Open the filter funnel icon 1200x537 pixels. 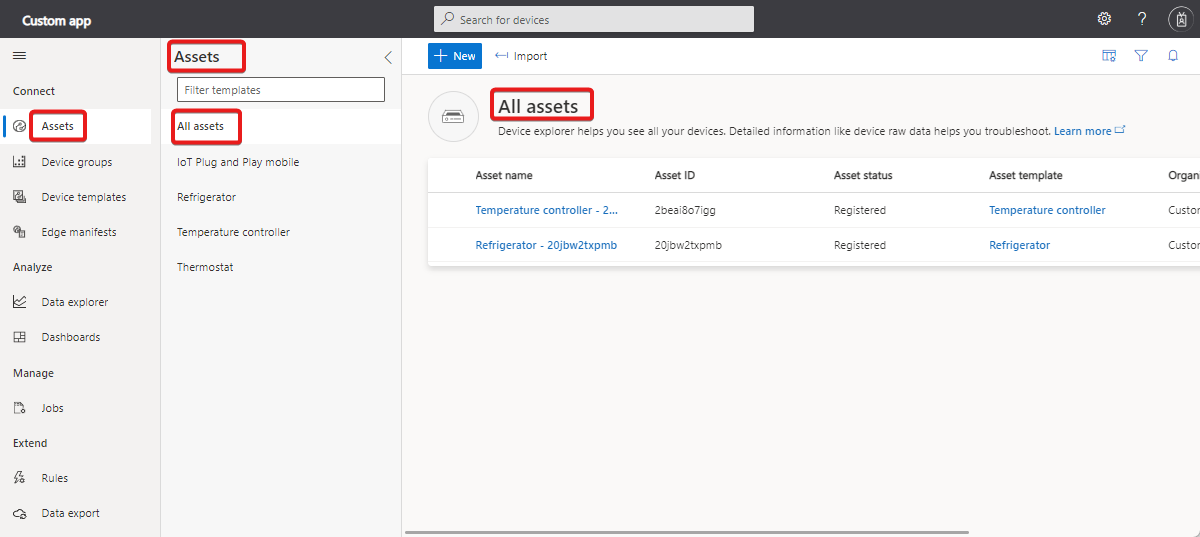tap(1141, 56)
